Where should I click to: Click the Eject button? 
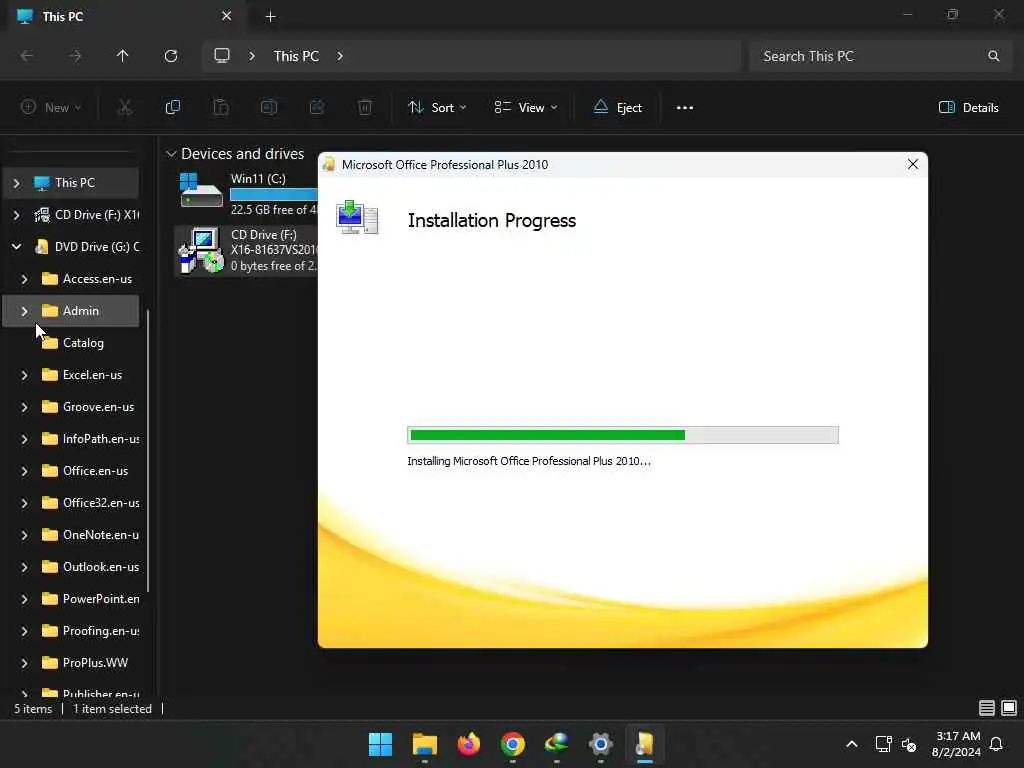pos(617,108)
